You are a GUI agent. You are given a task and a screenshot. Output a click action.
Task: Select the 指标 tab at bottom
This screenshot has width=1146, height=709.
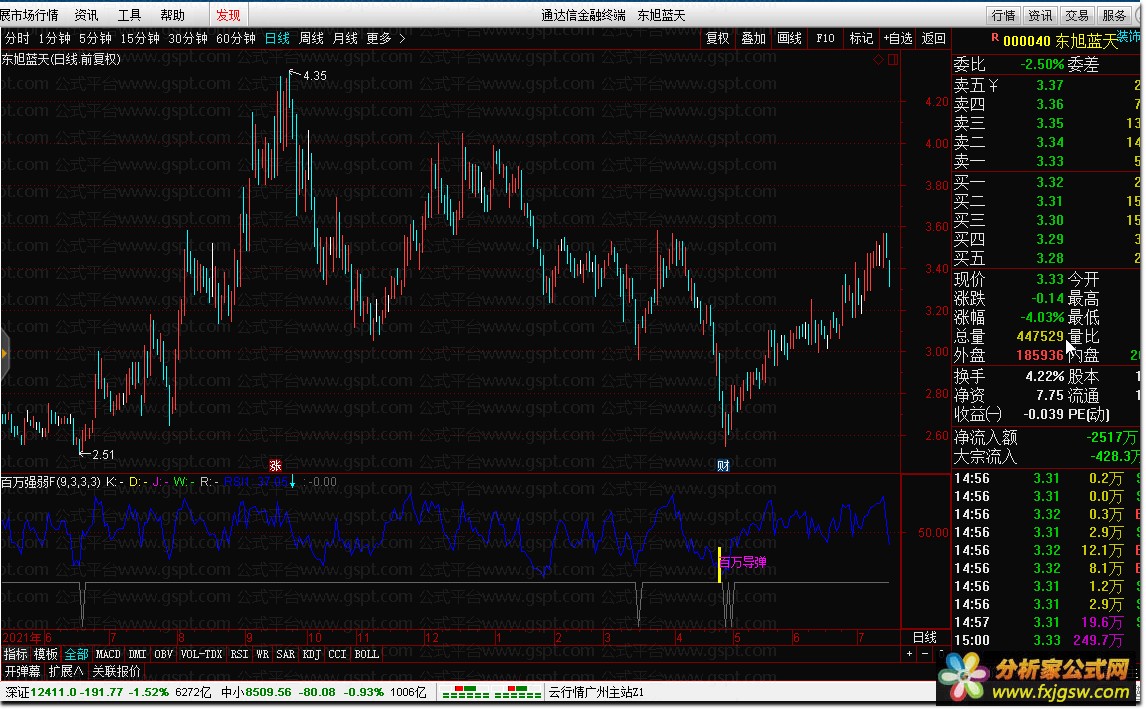15,653
